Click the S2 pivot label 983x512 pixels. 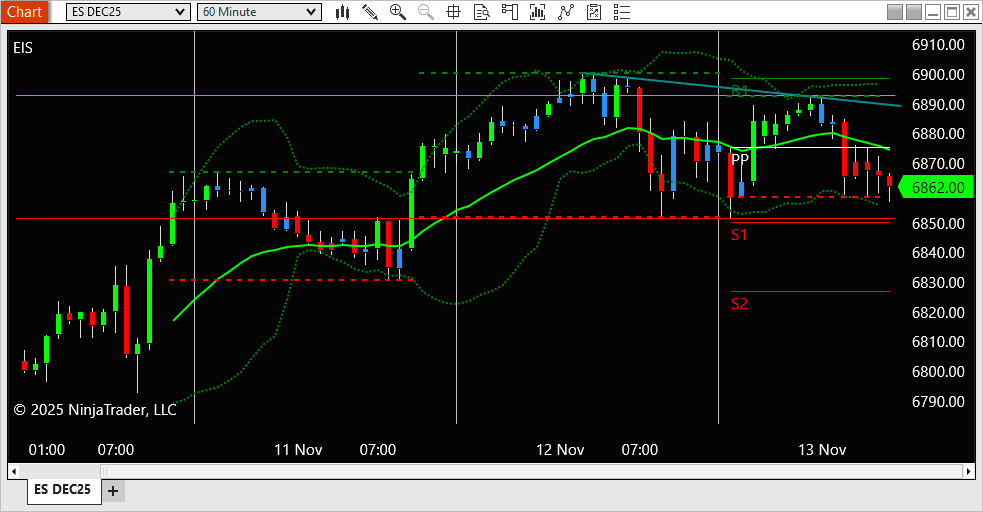click(739, 304)
